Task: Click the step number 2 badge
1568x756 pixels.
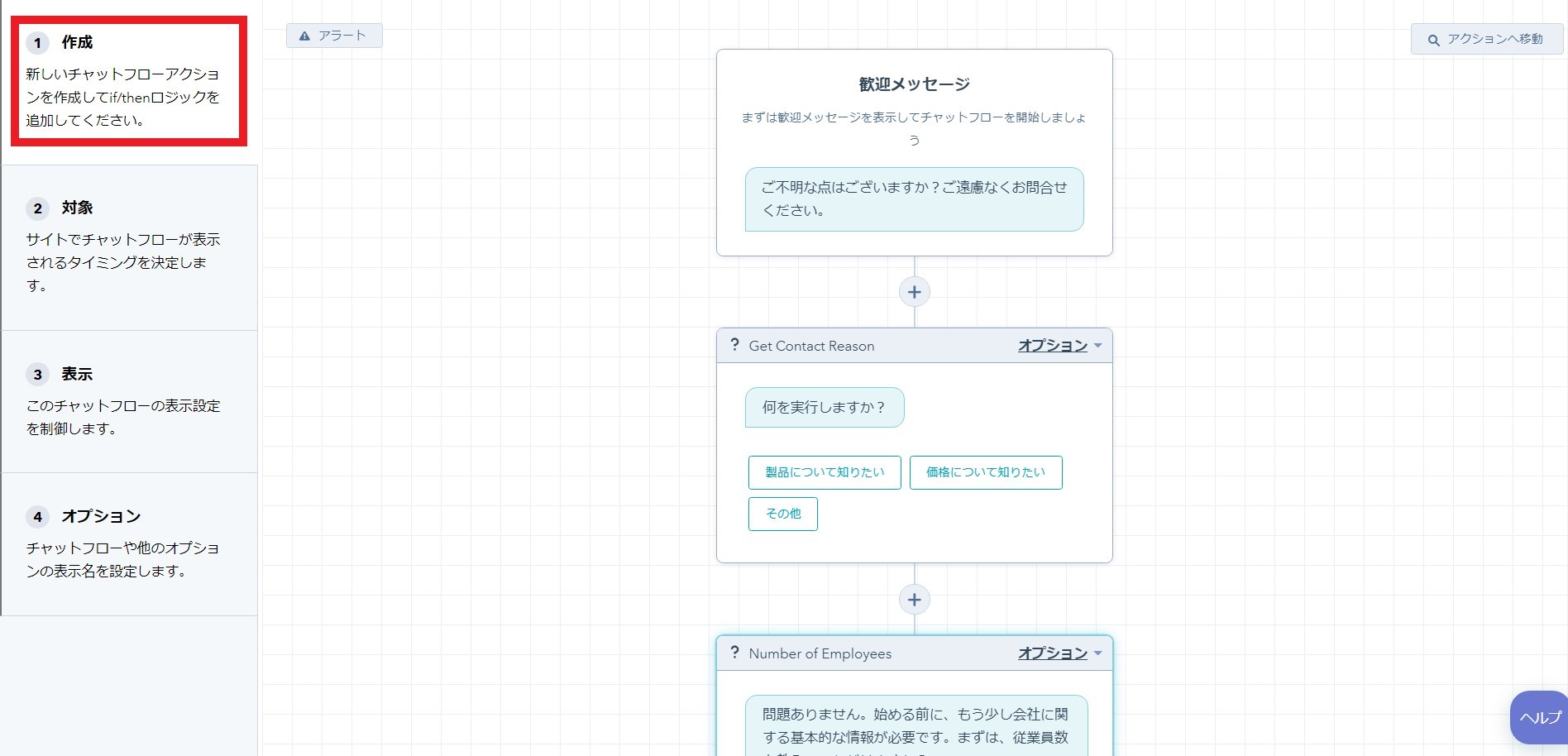Action: [37, 208]
